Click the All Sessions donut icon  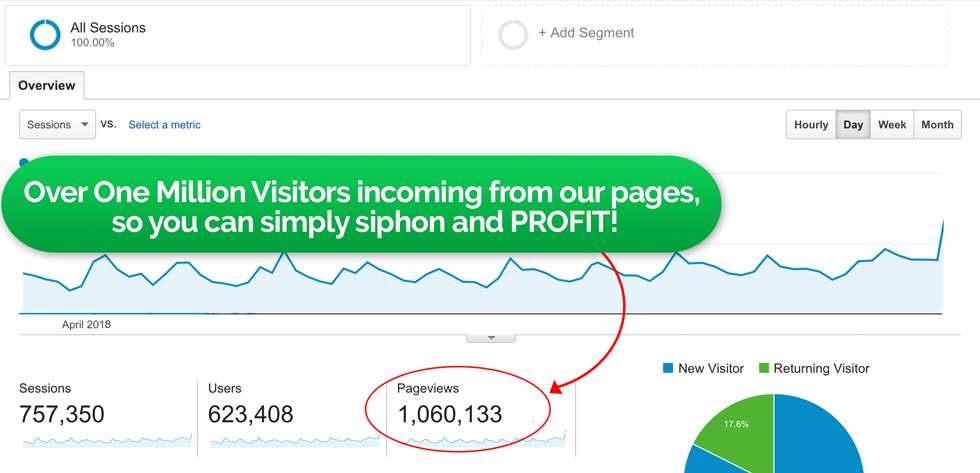(45, 34)
